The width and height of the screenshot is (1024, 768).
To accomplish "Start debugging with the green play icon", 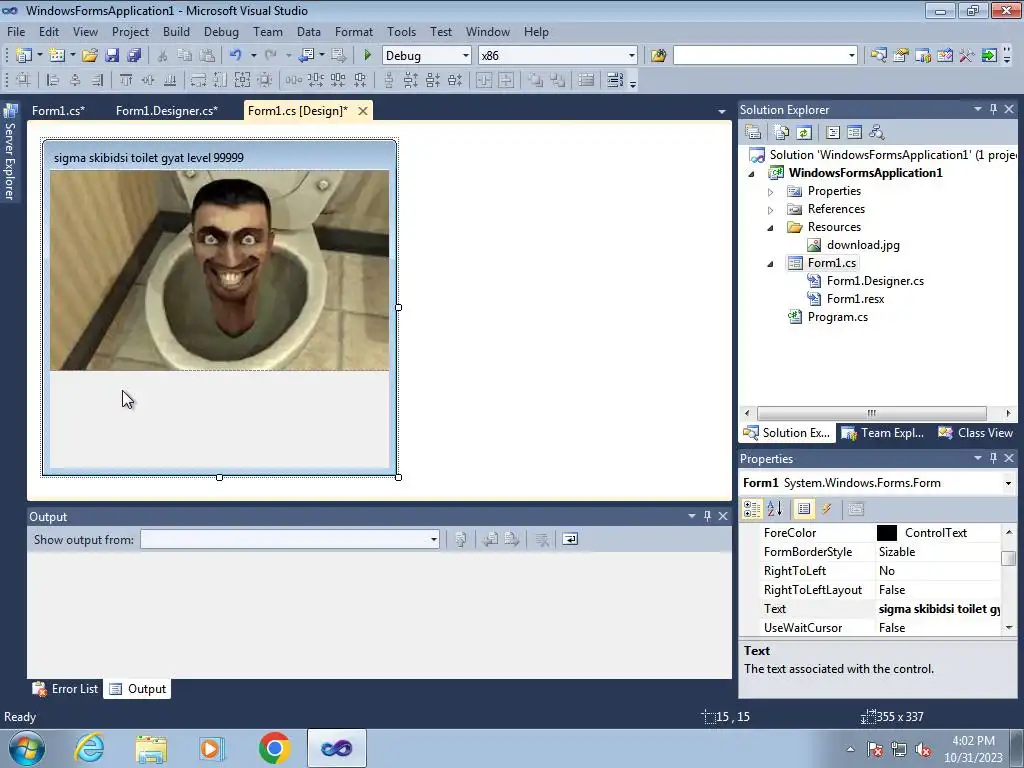I will click(367, 56).
